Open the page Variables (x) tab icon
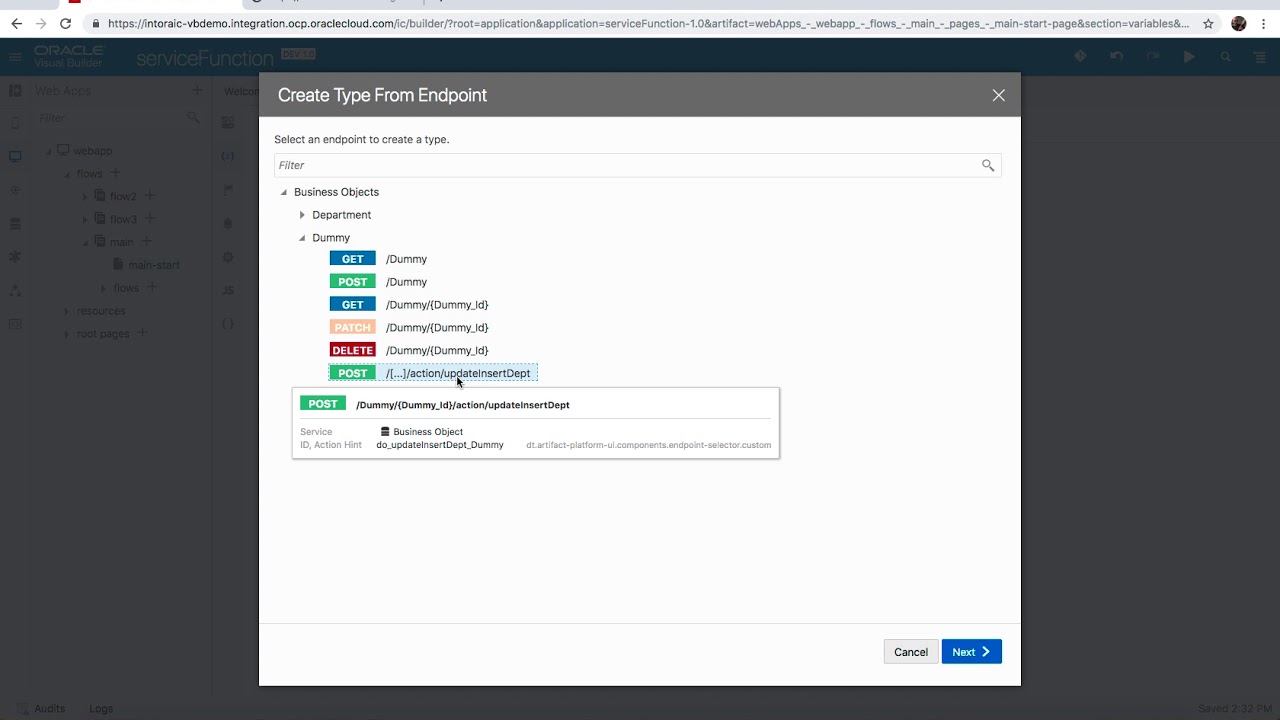The height and width of the screenshot is (720, 1280). (x=228, y=157)
